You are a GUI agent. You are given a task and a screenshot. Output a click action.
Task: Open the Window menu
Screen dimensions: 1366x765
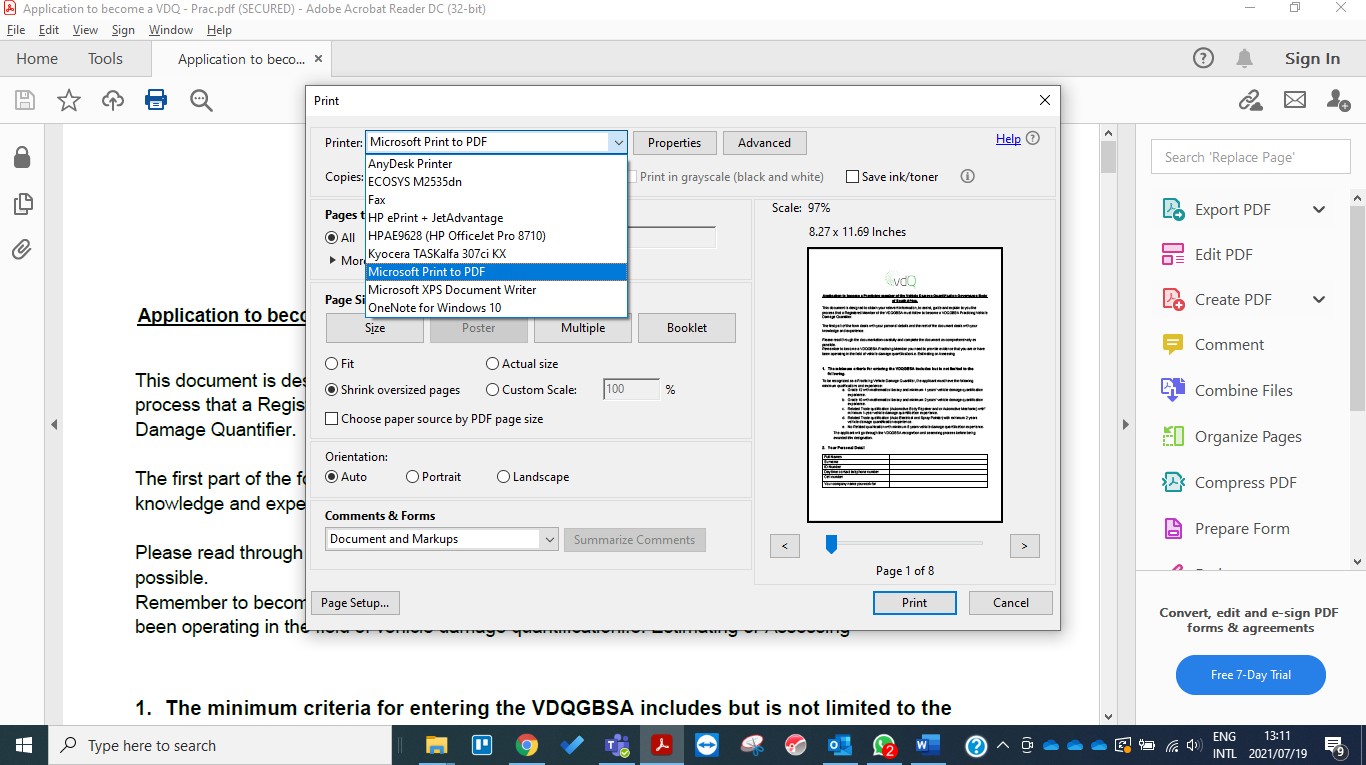[x=171, y=30]
